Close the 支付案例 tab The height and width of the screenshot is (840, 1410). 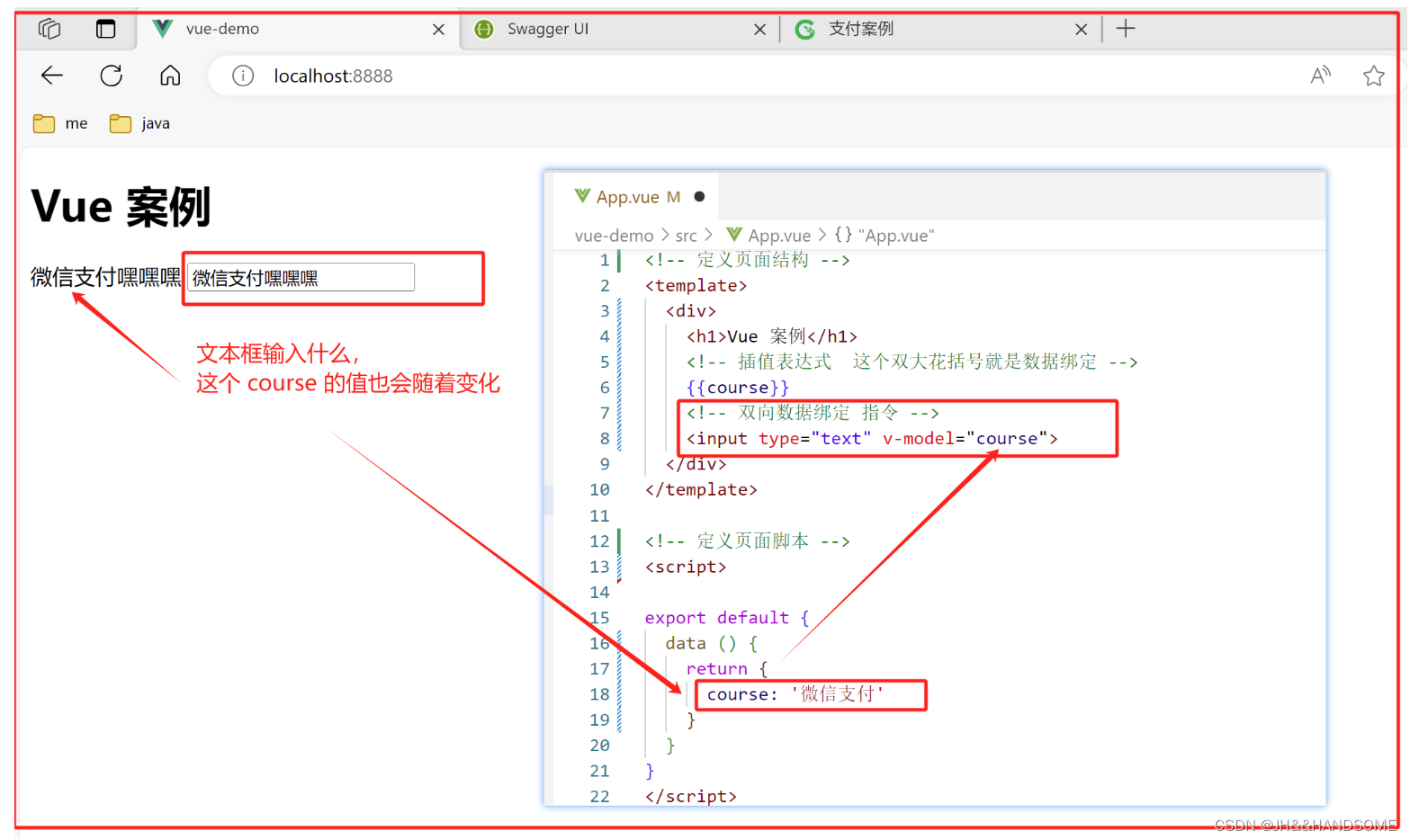[x=1081, y=30]
